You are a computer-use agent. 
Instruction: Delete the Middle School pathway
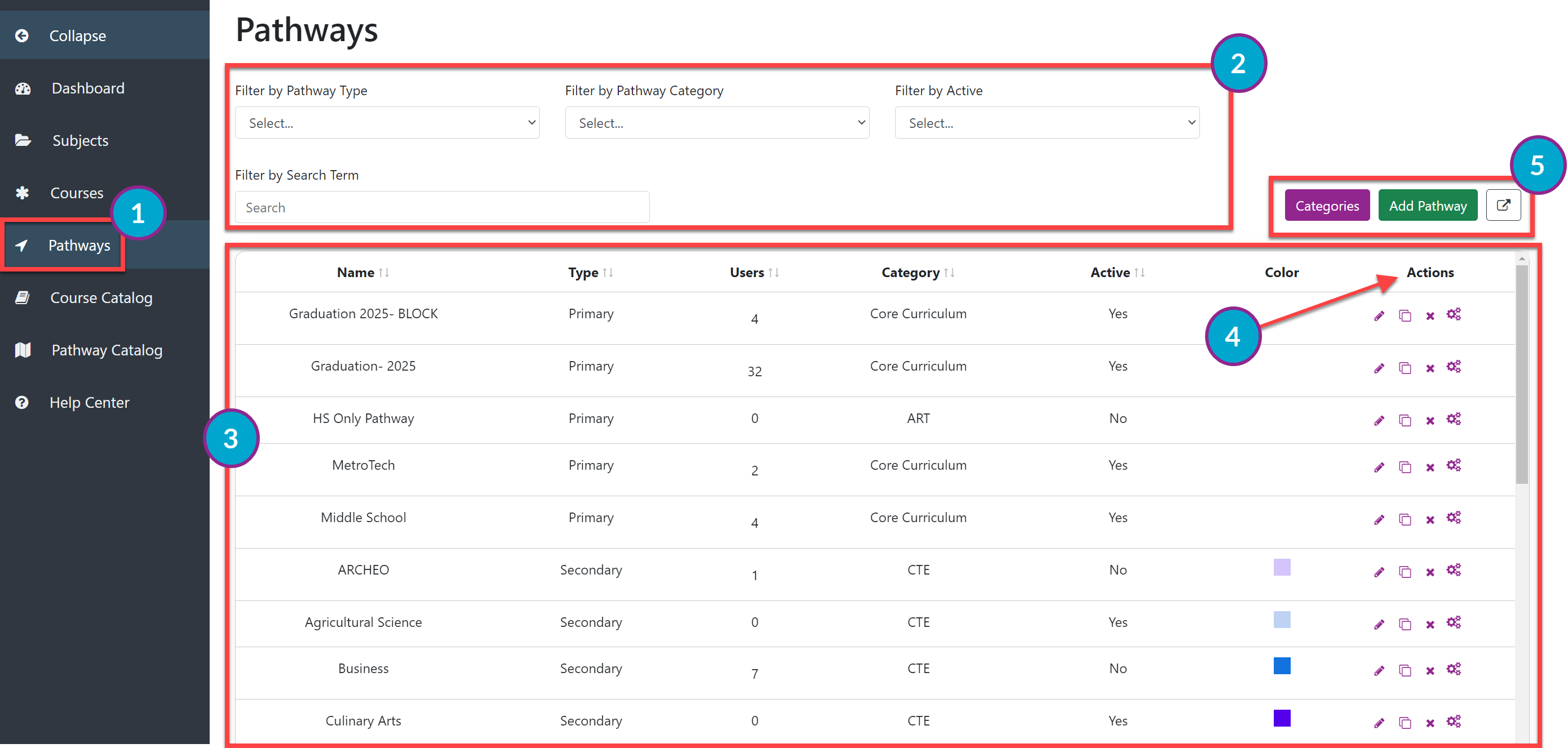click(1430, 519)
